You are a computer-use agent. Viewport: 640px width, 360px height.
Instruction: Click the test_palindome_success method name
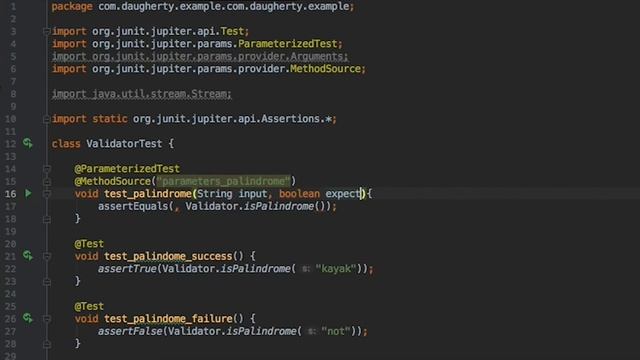pos(168,256)
